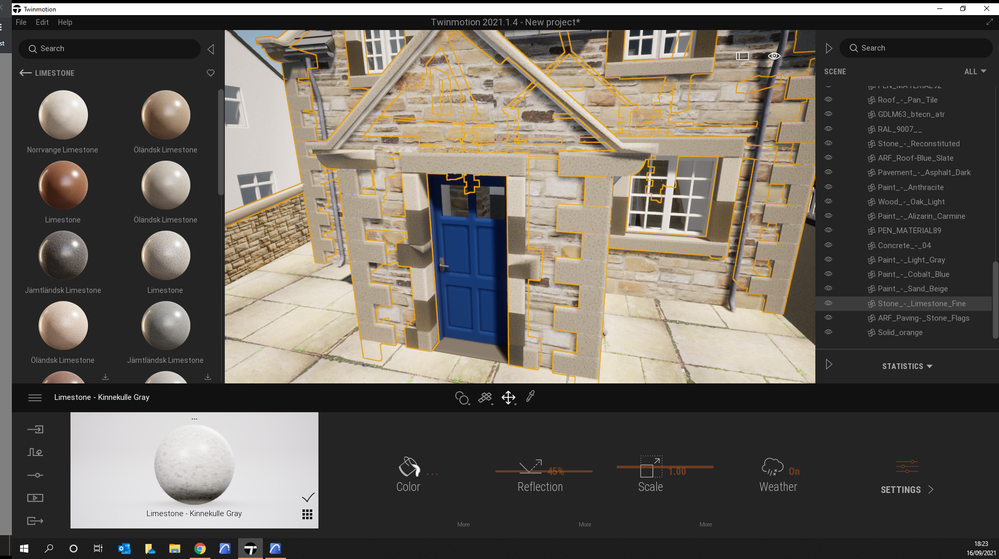Open File Explorer from the taskbar
This screenshot has width=999, height=559.
175,548
